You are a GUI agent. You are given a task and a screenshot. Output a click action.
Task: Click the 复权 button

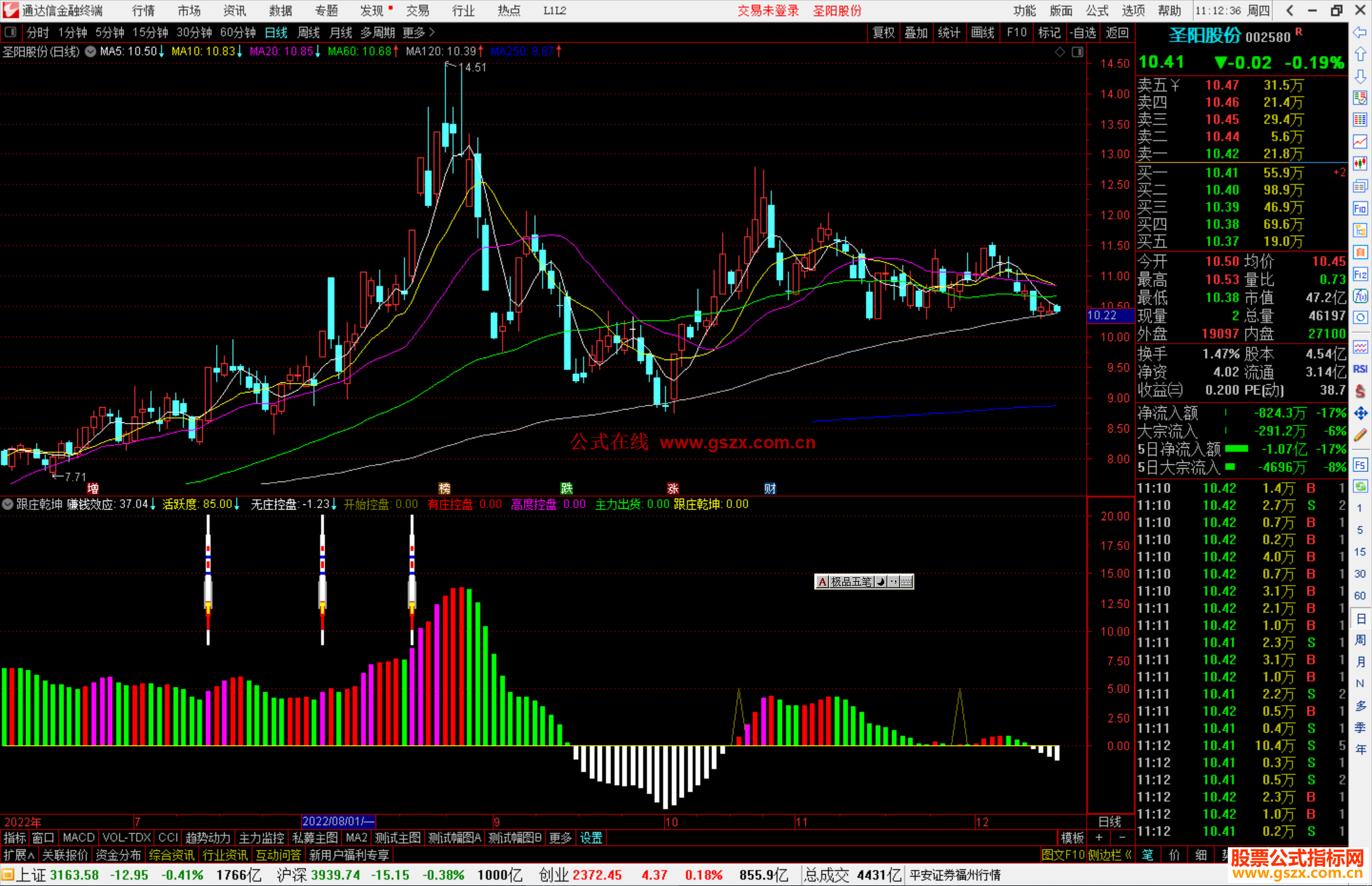click(x=884, y=32)
